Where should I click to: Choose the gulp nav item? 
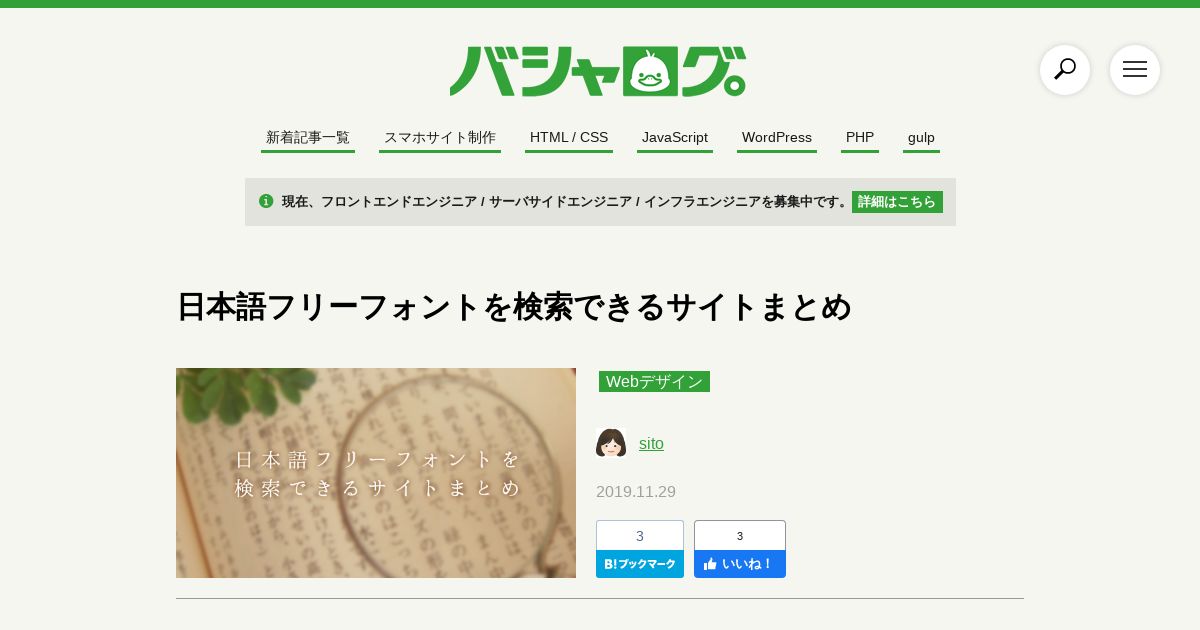click(921, 138)
